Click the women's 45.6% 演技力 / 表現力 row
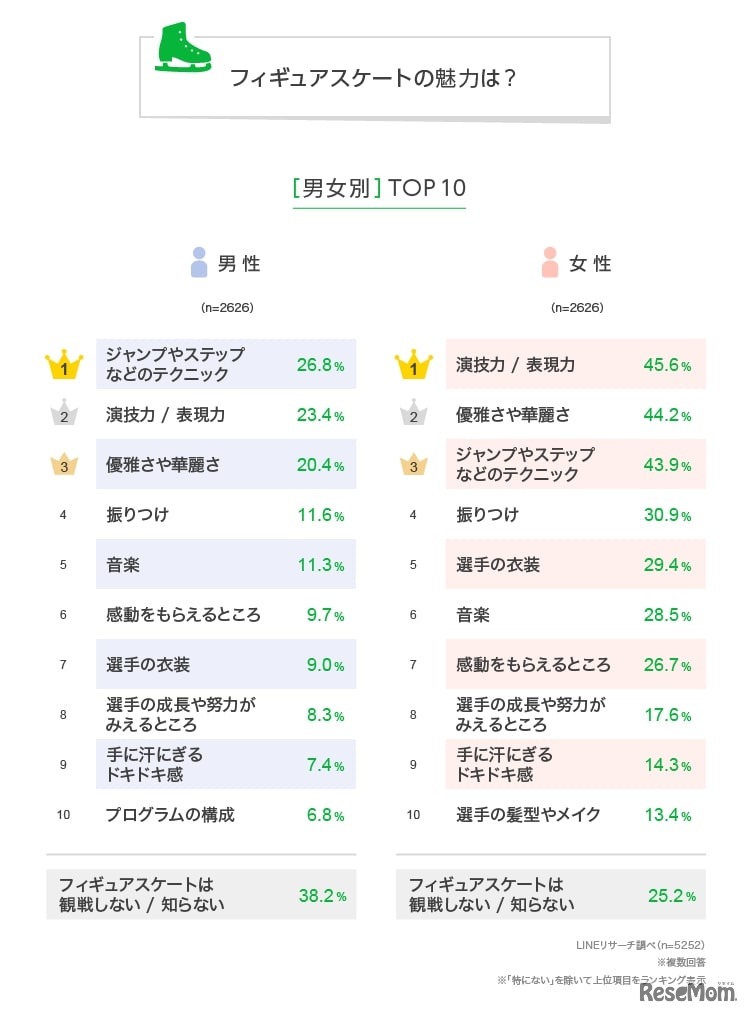 coord(575,365)
